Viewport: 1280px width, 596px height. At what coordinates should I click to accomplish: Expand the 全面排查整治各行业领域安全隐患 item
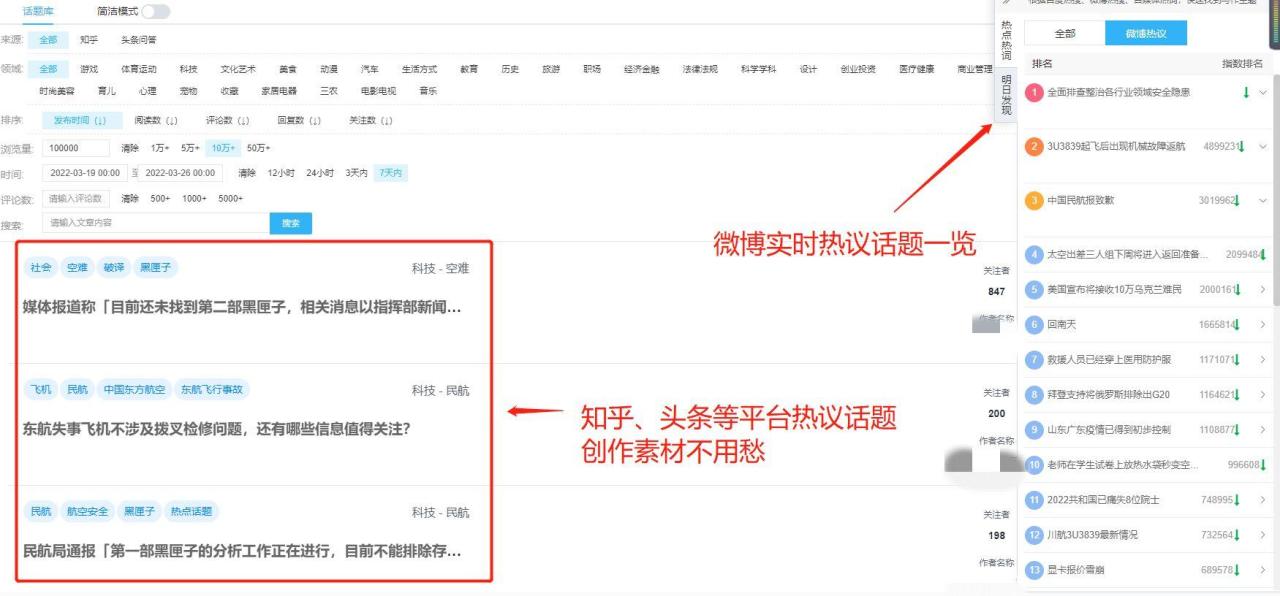1262,91
